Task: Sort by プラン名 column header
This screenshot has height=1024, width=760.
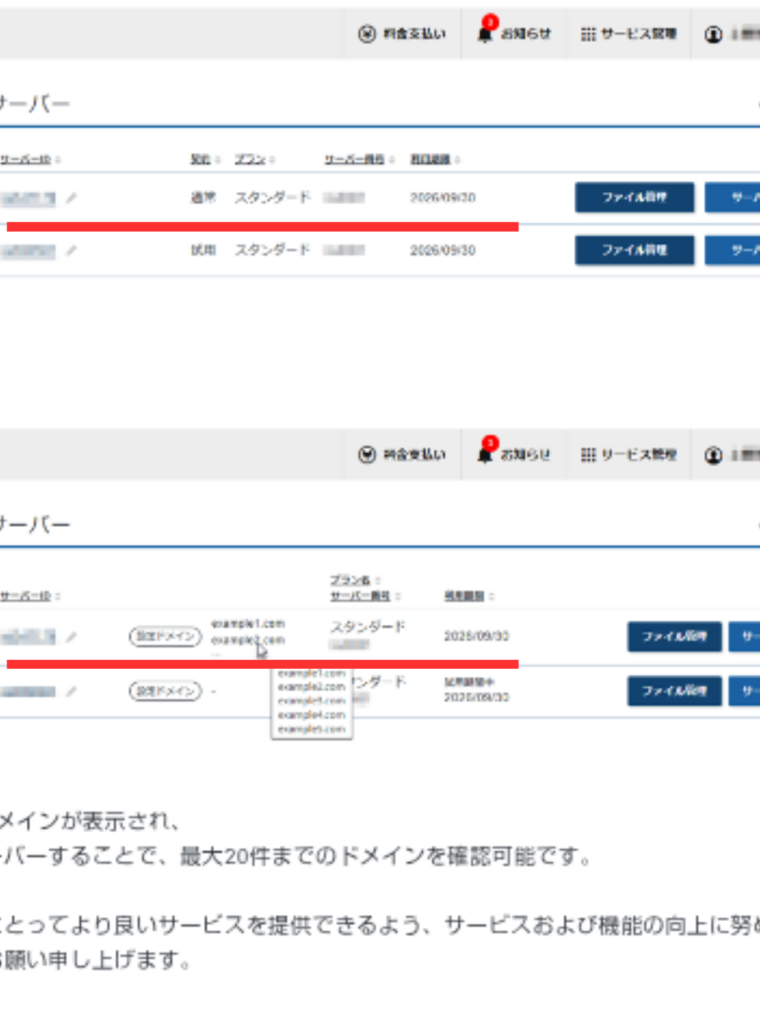Action: pyautogui.click(x=355, y=580)
